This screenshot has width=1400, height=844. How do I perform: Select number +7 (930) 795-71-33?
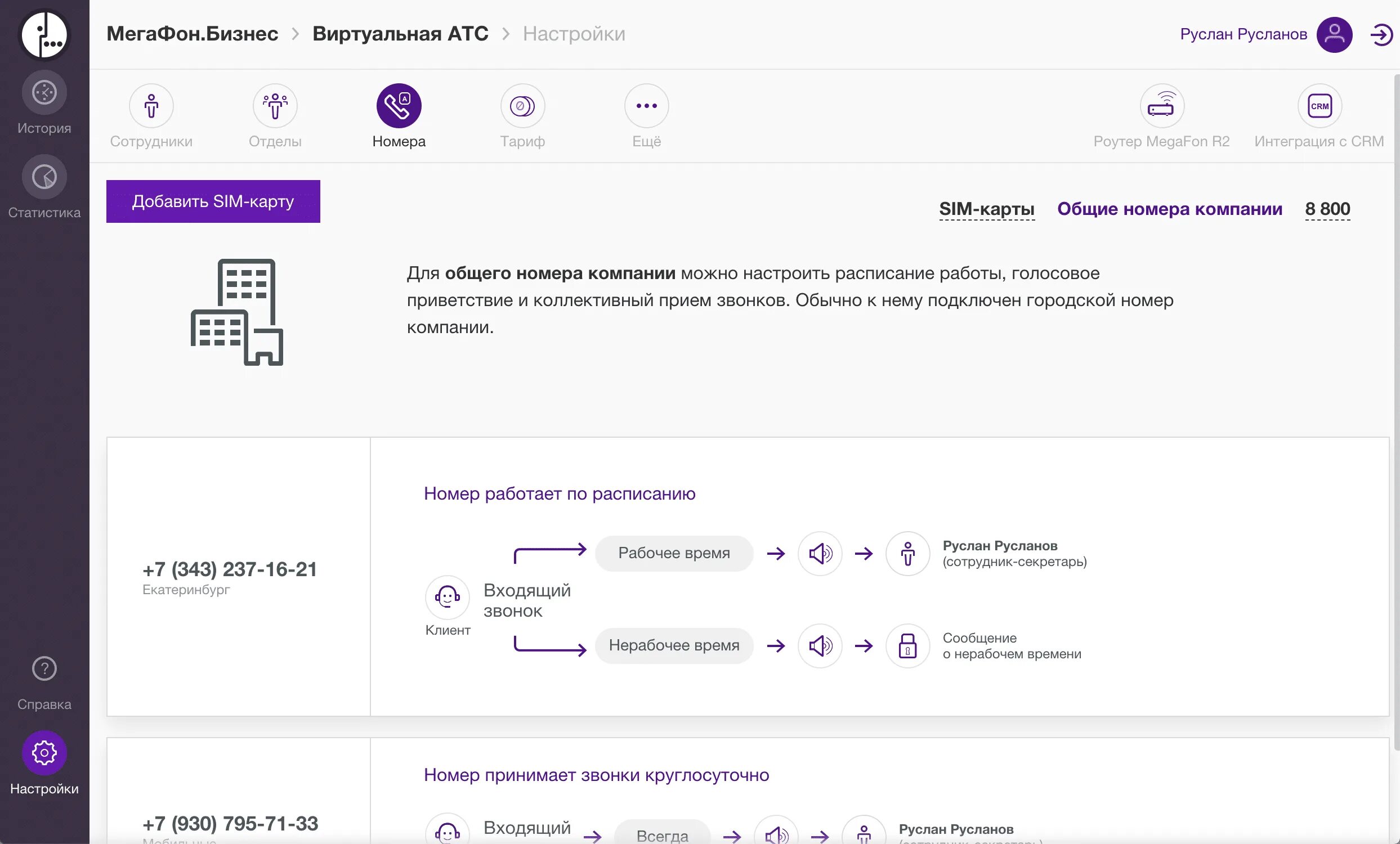[230, 824]
